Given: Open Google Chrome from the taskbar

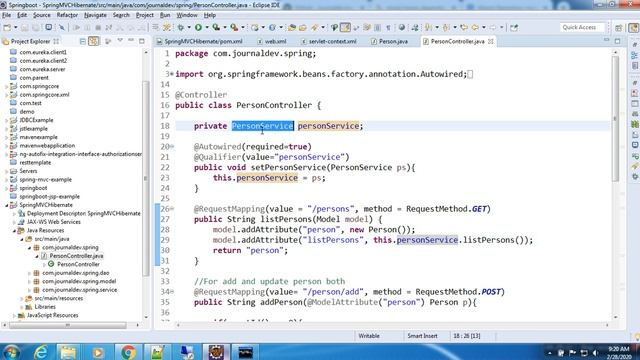Looking at the screenshot, I should 128,352.
